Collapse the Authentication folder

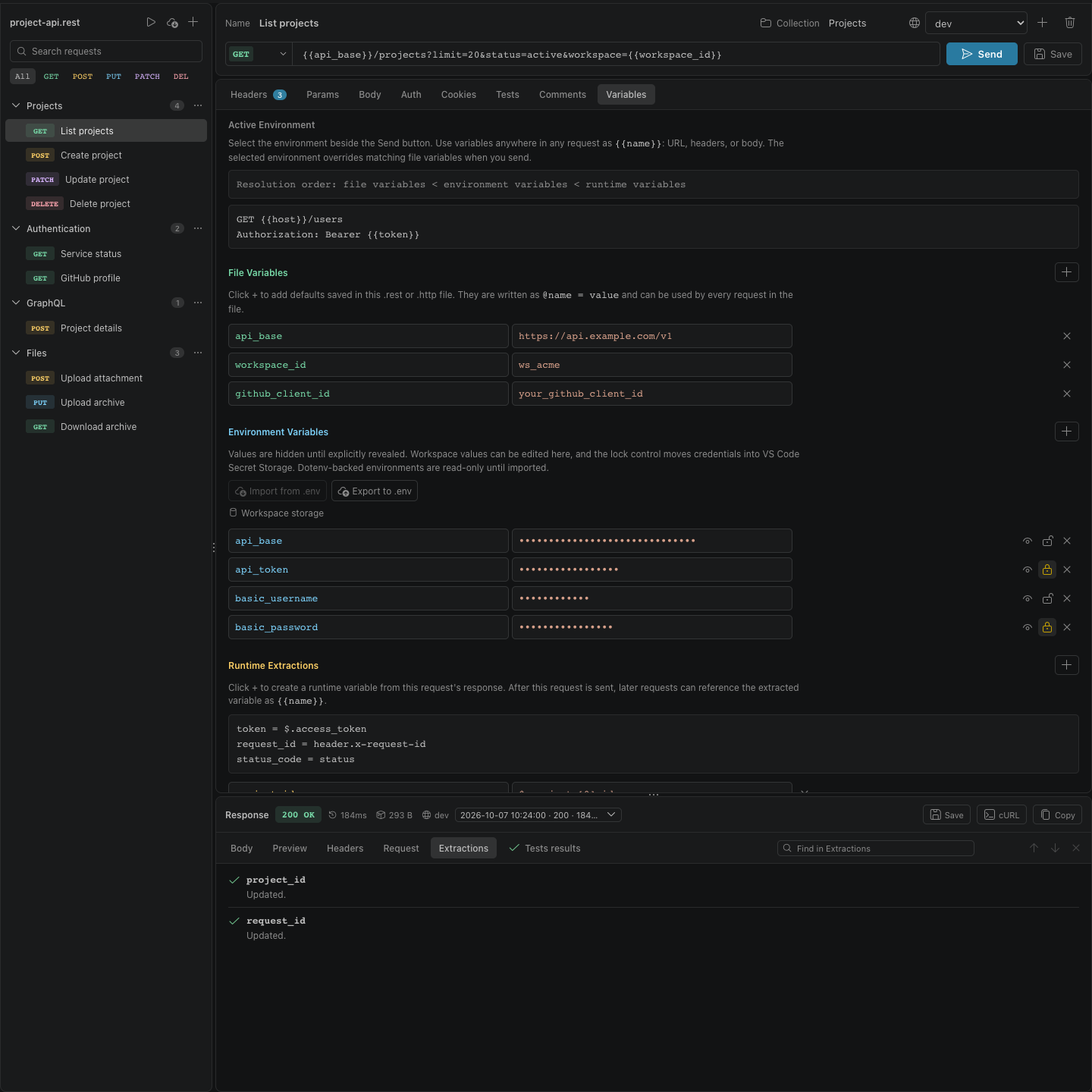(16, 229)
